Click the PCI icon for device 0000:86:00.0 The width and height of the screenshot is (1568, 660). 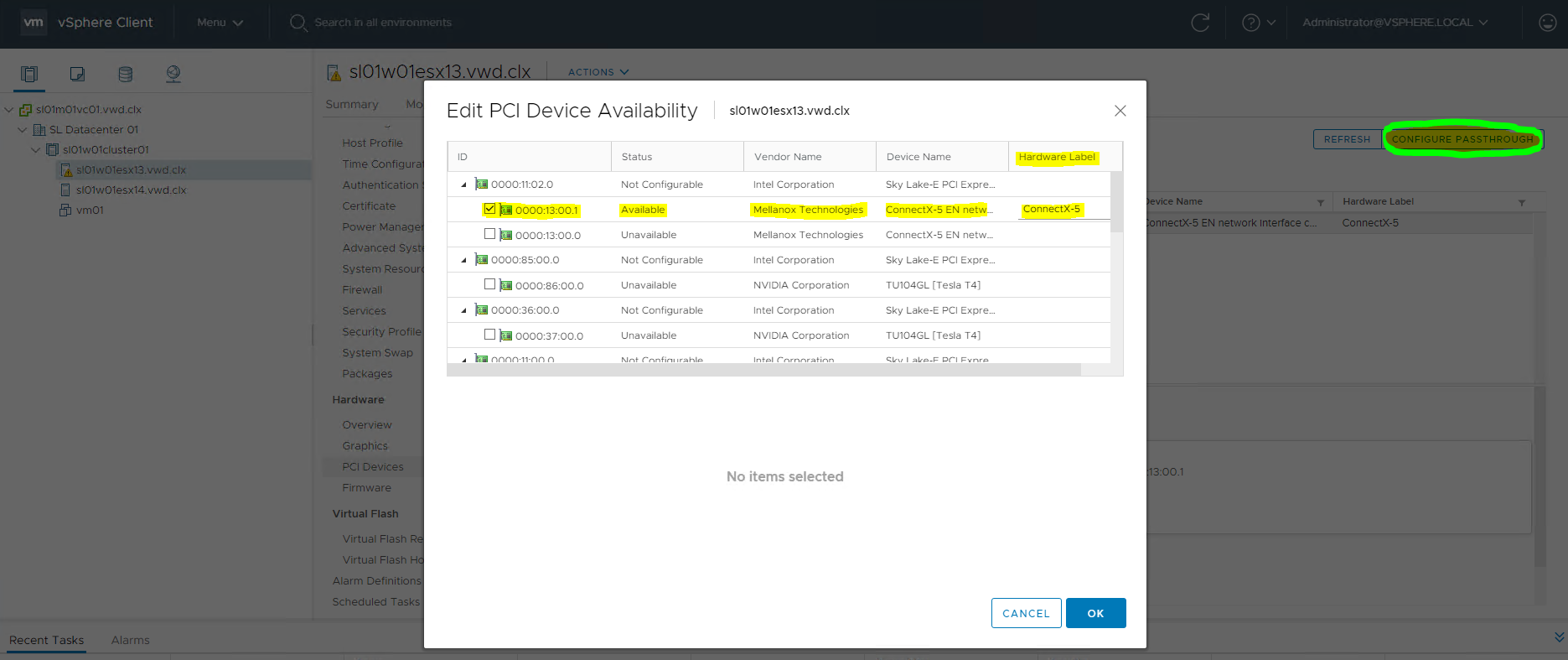(506, 285)
